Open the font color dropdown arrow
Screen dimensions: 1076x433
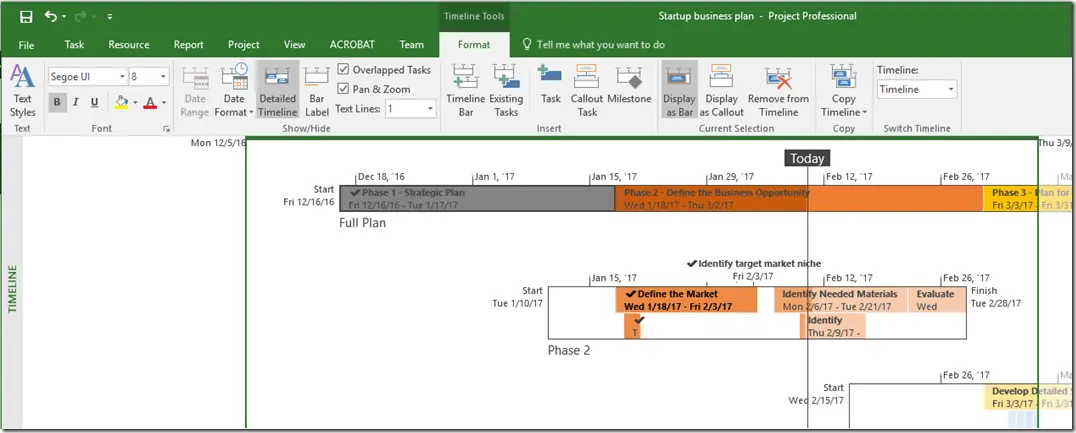point(163,103)
